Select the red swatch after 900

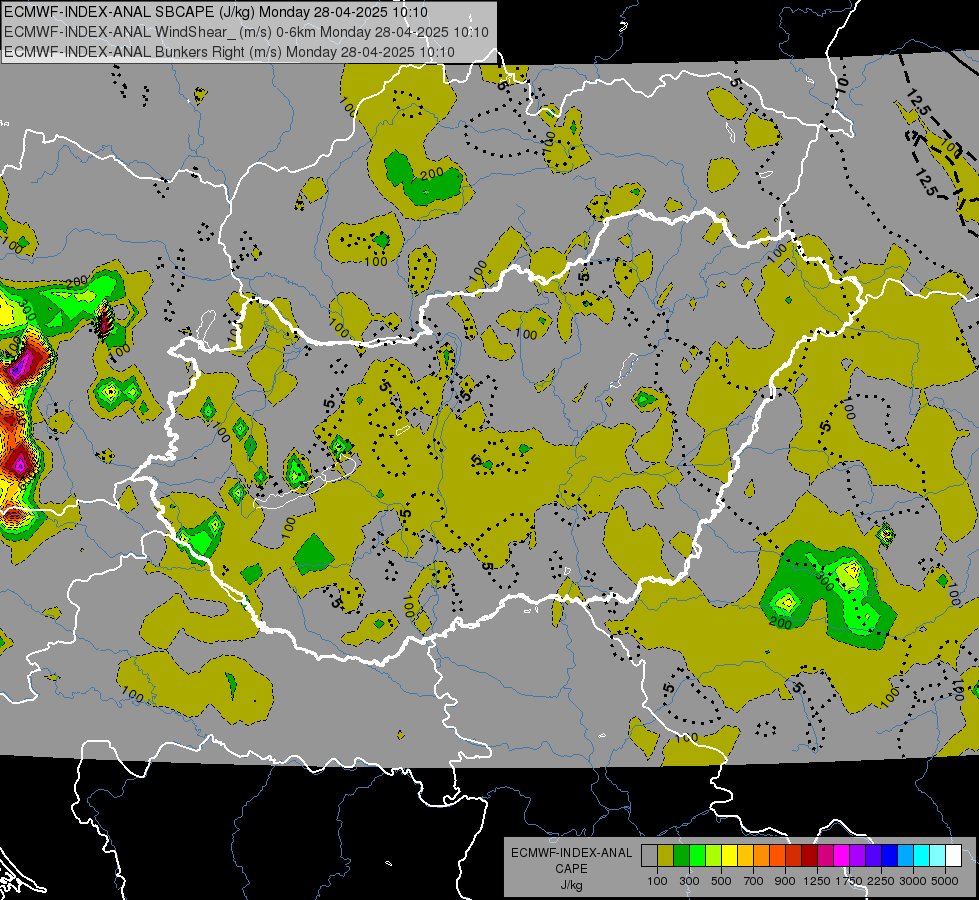click(794, 855)
